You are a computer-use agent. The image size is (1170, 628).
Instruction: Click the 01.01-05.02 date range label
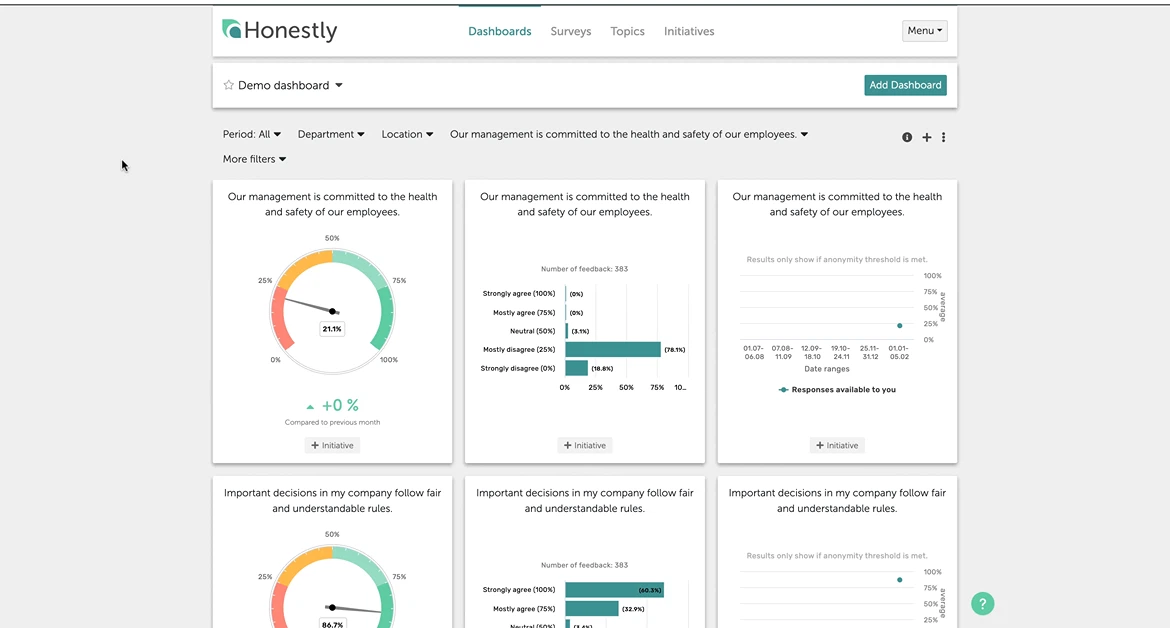click(899, 352)
